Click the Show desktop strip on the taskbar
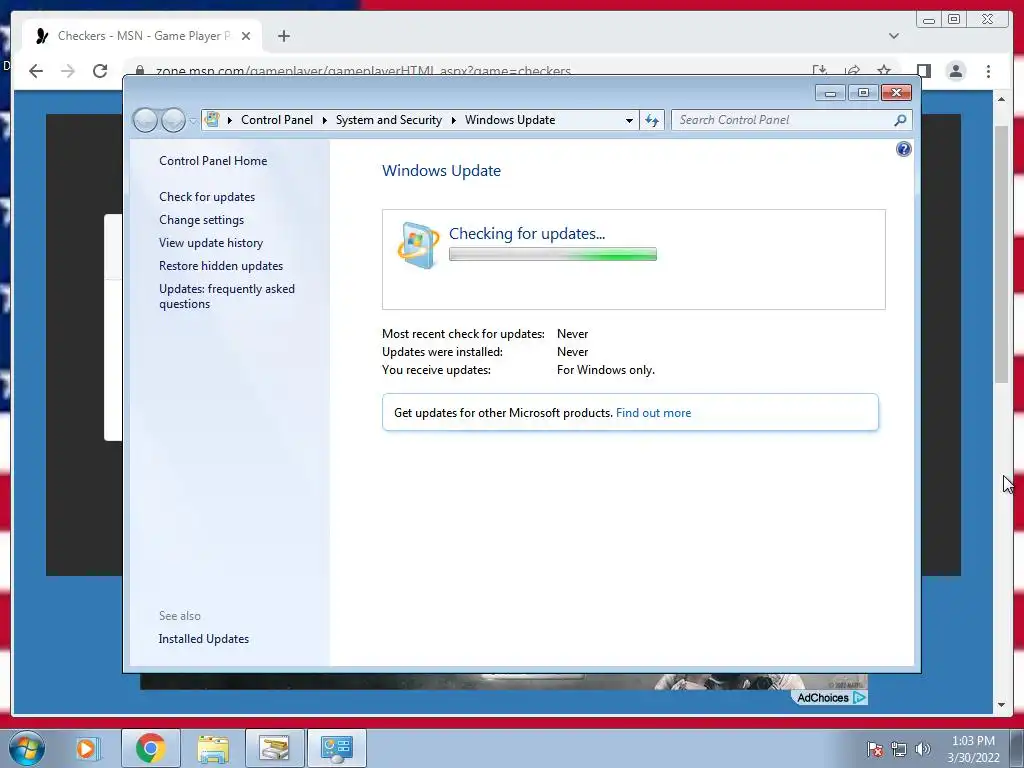The image size is (1024, 768). 1018,748
